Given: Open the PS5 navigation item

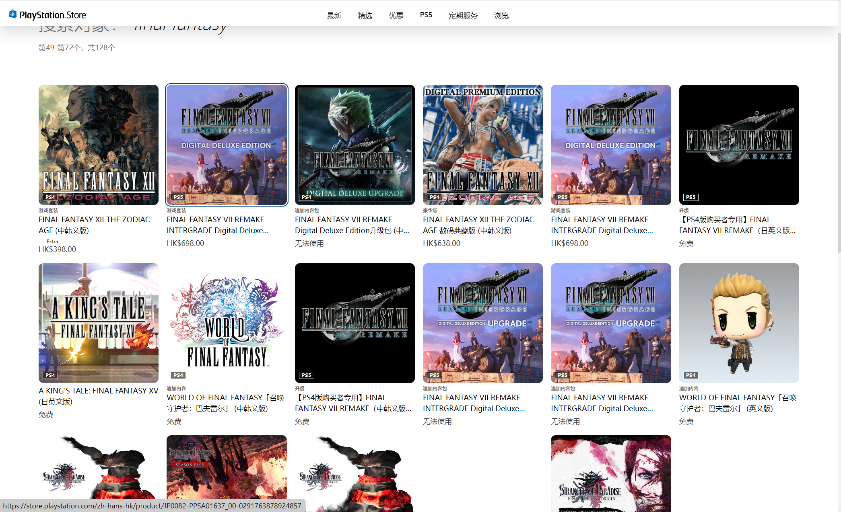Looking at the screenshot, I should click(x=426, y=15).
